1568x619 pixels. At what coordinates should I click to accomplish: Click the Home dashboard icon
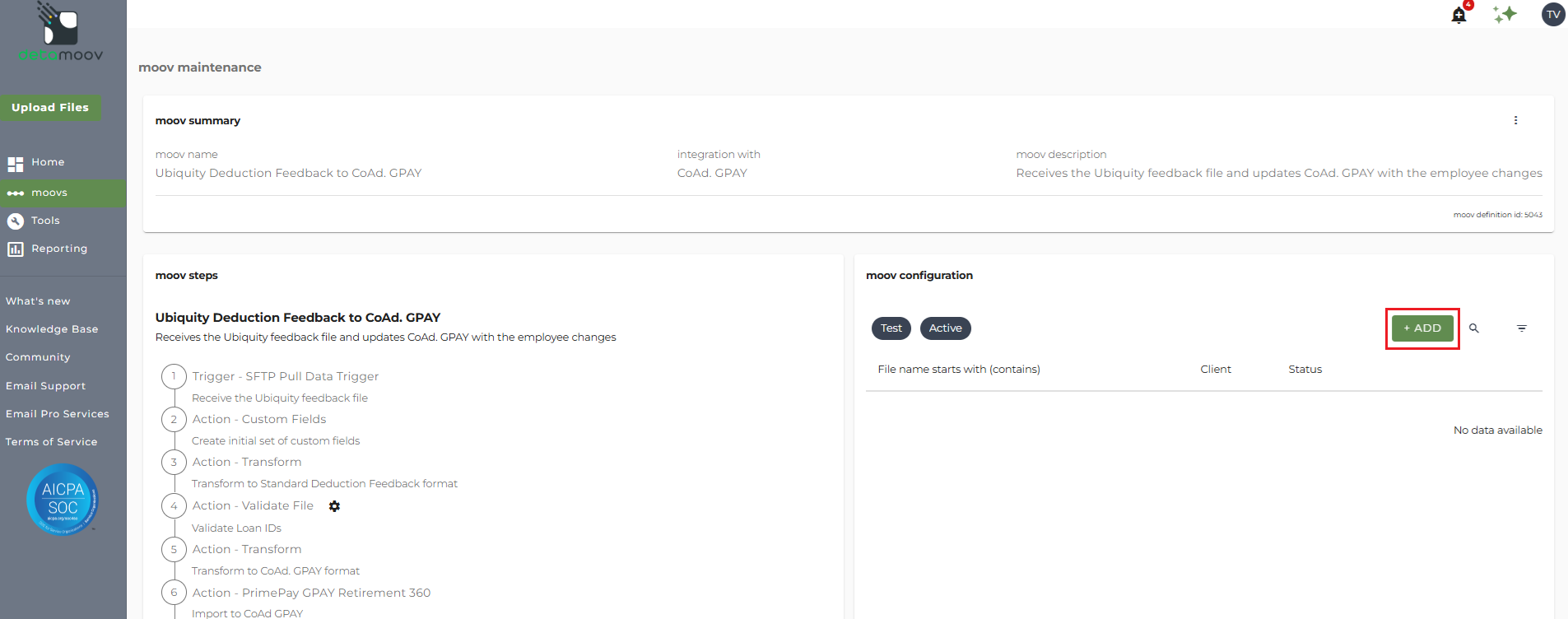pyautogui.click(x=16, y=164)
